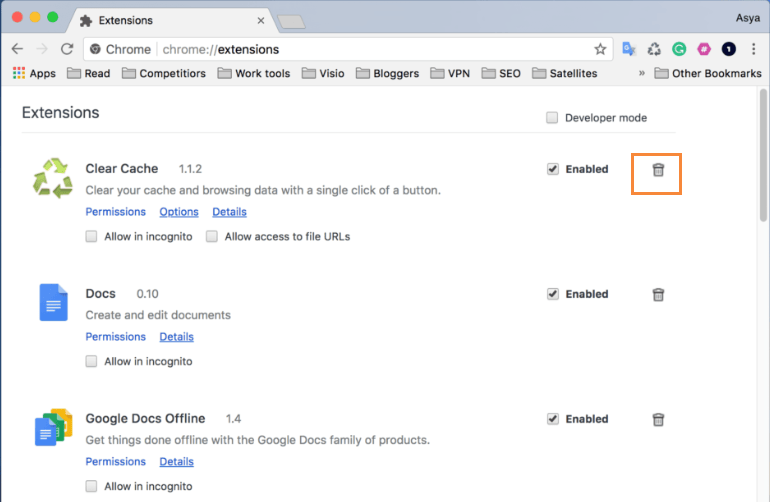
Task: Click Clear Cache version 1.1.2
Action: (x=190, y=169)
